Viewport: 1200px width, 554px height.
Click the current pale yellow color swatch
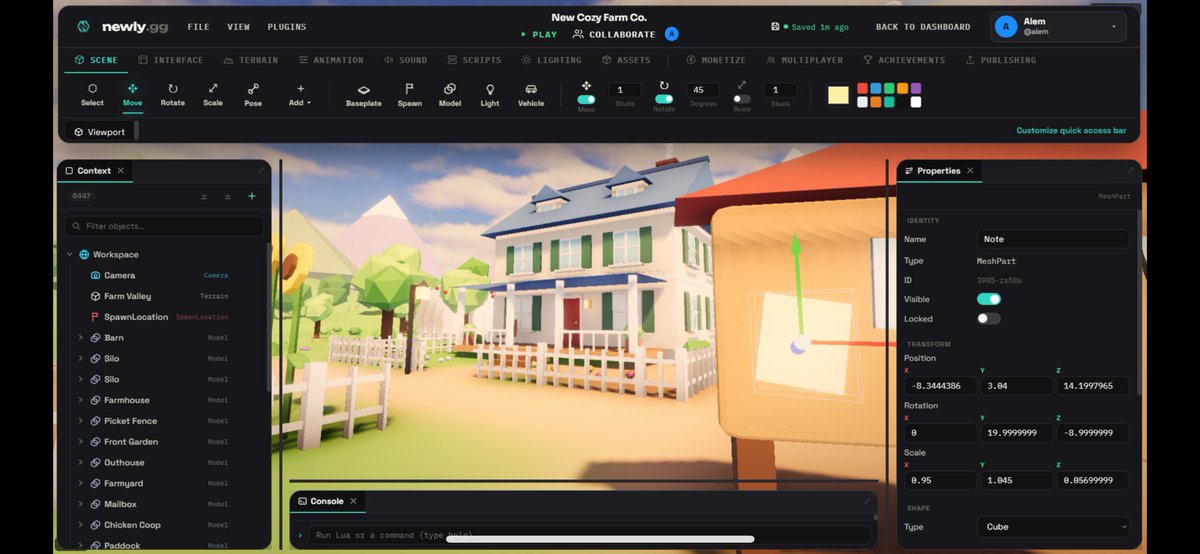tap(838, 95)
